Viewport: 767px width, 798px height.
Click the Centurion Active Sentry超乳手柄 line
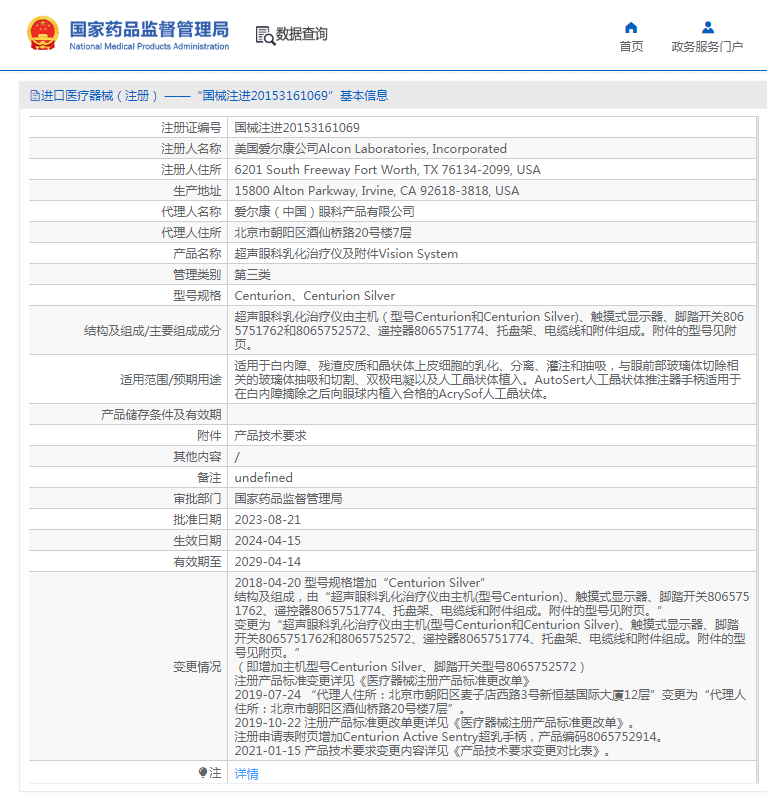(x=448, y=737)
